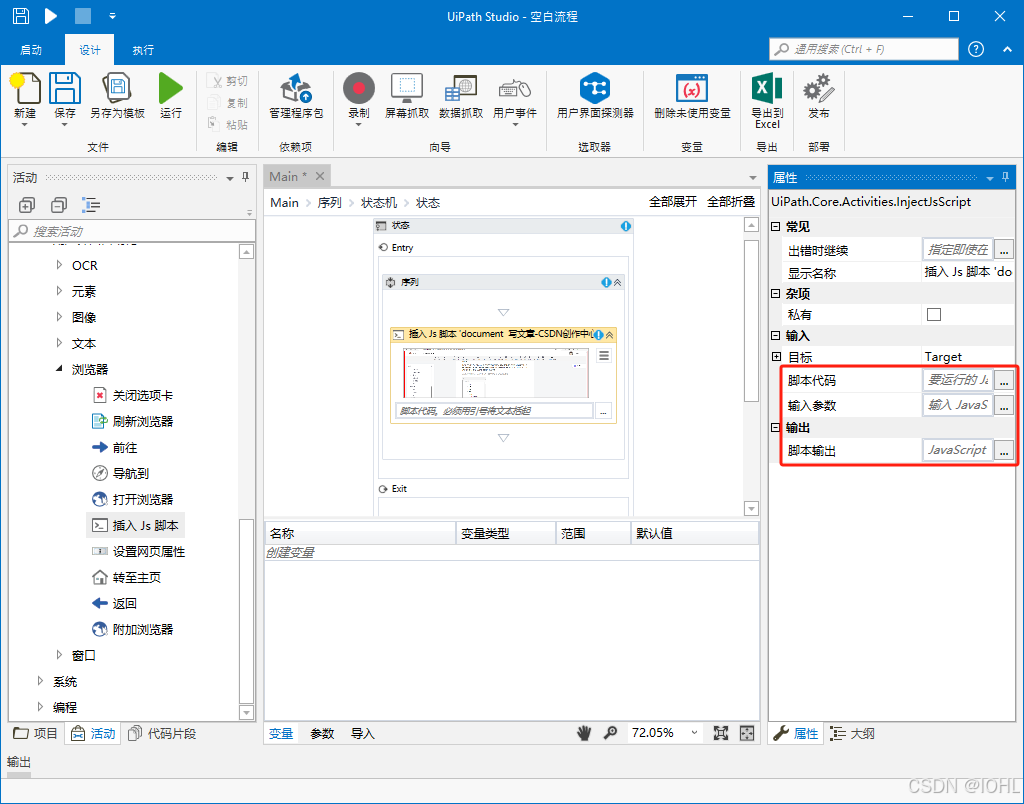Select the pan hand tool

point(584,733)
